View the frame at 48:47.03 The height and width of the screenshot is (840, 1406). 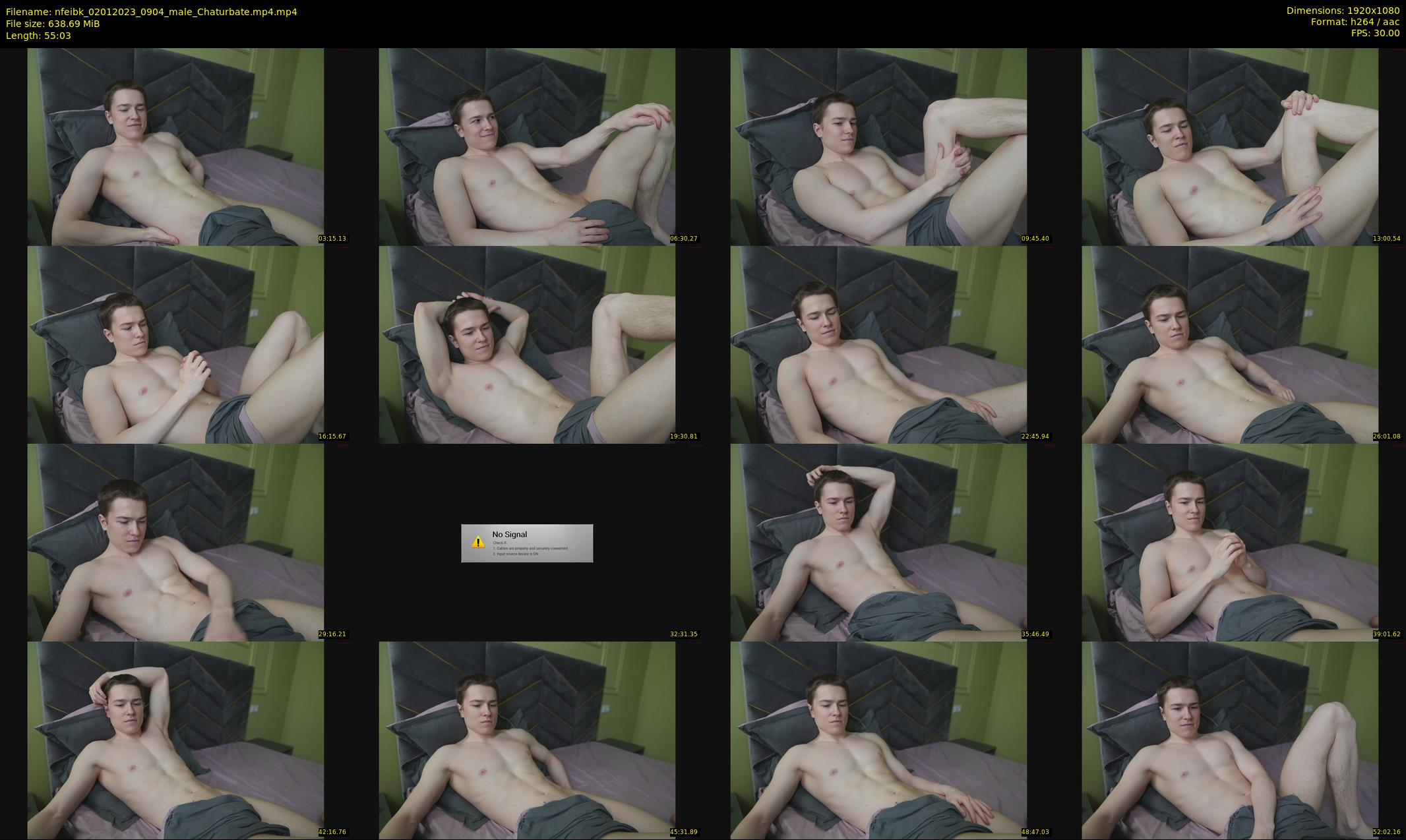(878, 740)
